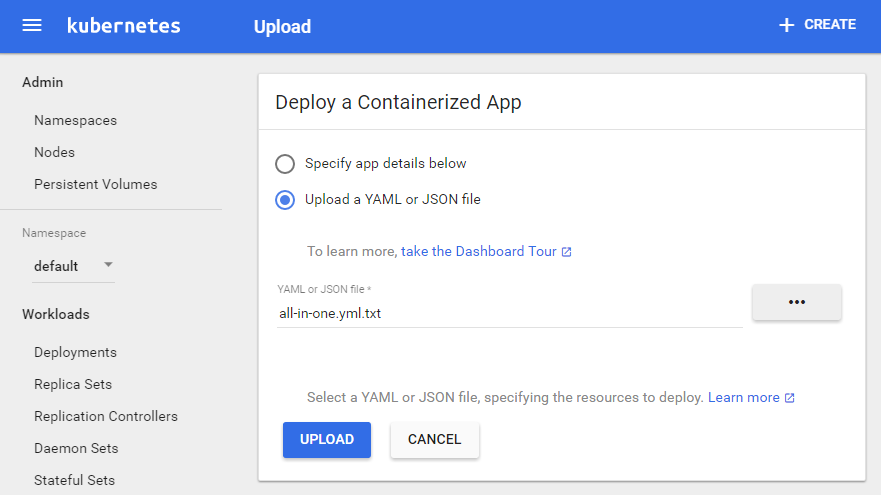Click the Learn more link
Viewport: 881px width, 495px height.
click(743, 398)
